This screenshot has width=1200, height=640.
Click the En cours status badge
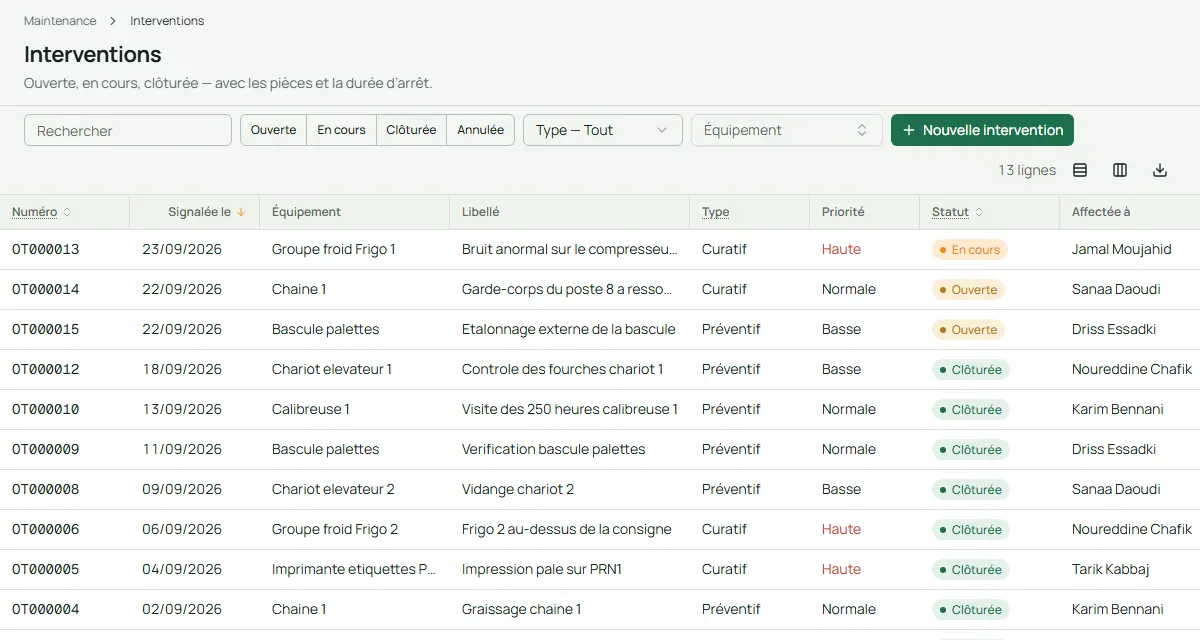[970, 249]
